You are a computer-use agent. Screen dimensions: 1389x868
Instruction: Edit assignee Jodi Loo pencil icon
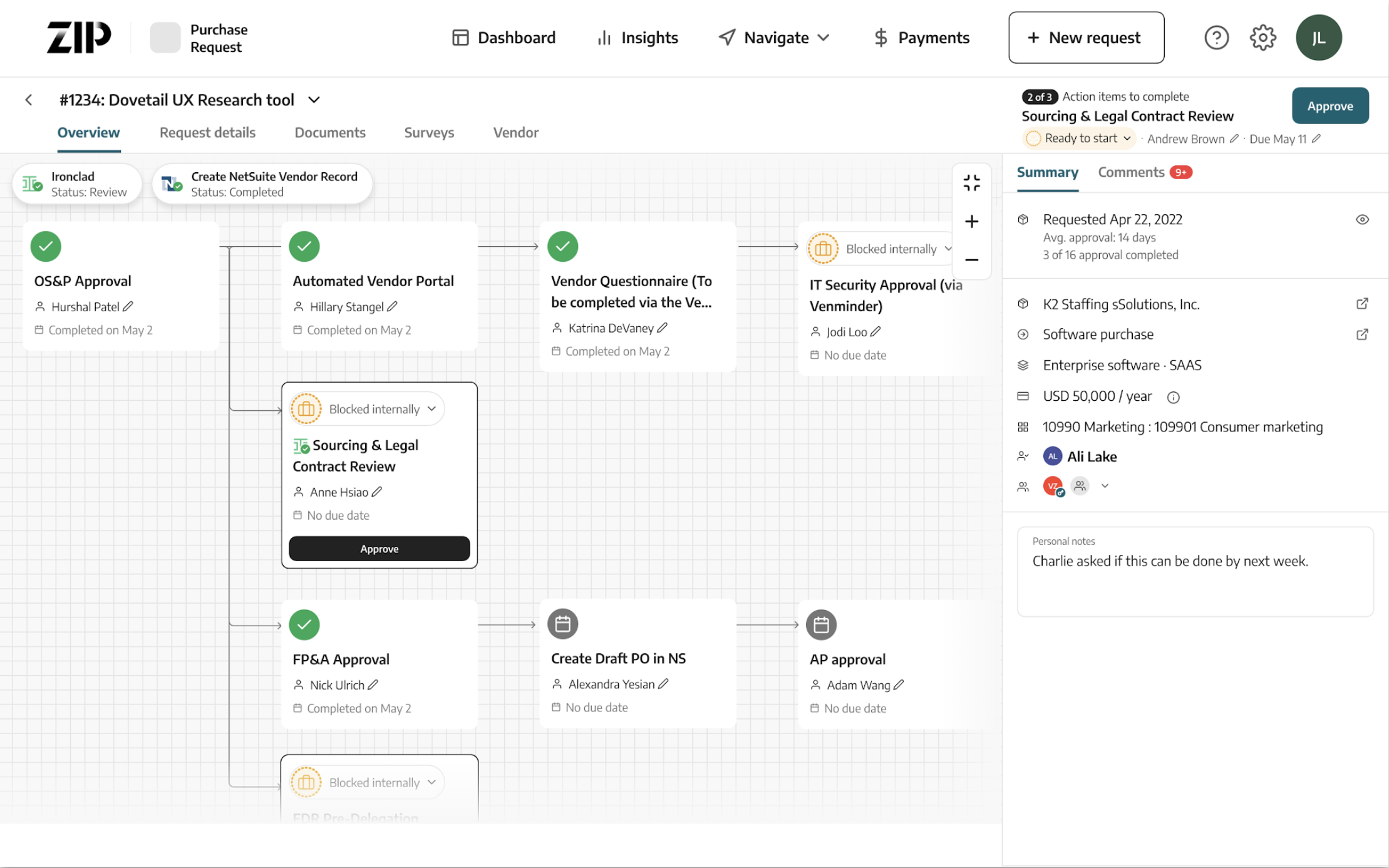876,331
